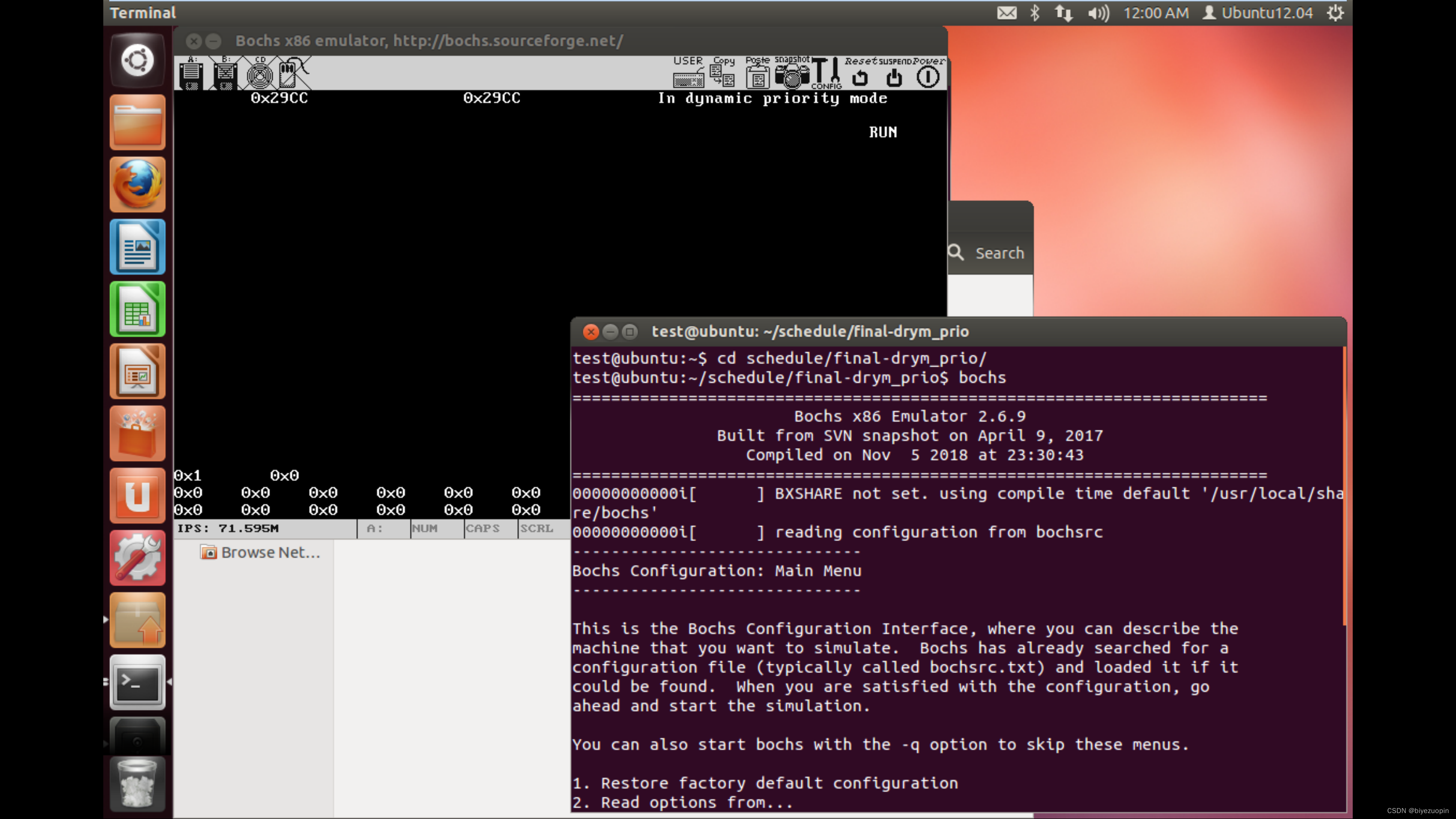Select Browse Net... in file manager sidebar
The image size is (1456, 819).
click(x=260, y=552)
